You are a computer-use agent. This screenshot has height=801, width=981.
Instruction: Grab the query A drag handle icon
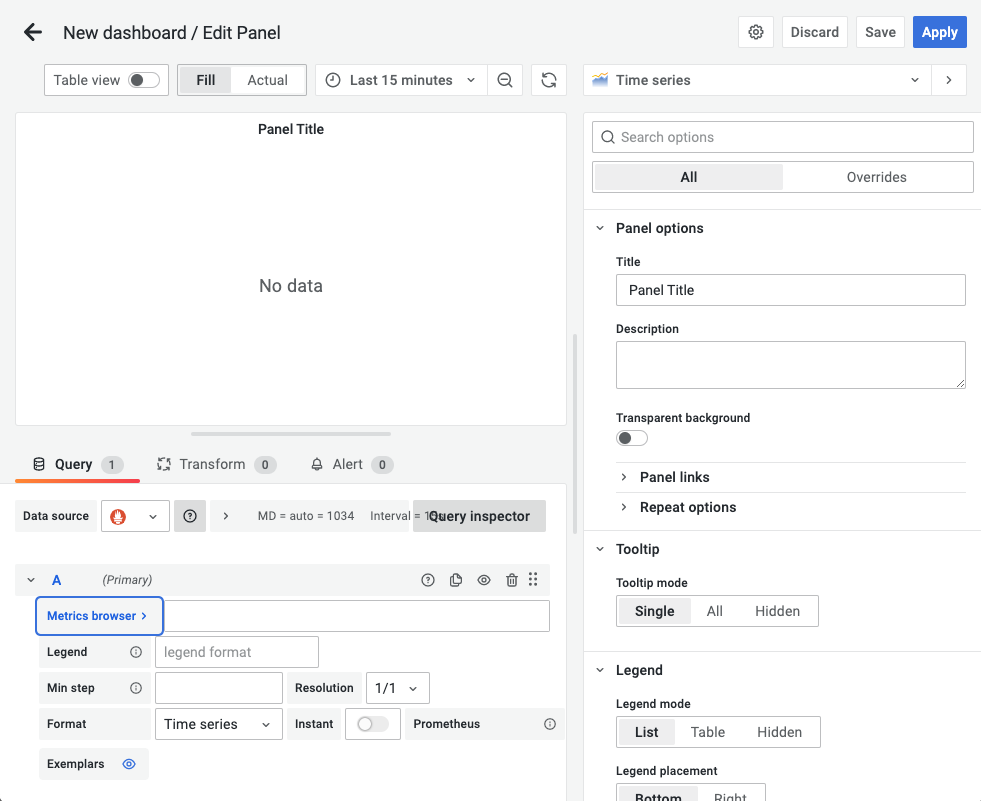533,579
